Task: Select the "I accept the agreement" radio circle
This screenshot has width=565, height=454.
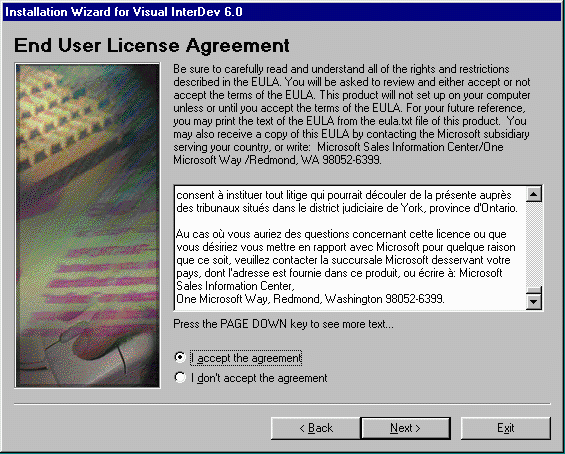Action: (x=179, y=357)
